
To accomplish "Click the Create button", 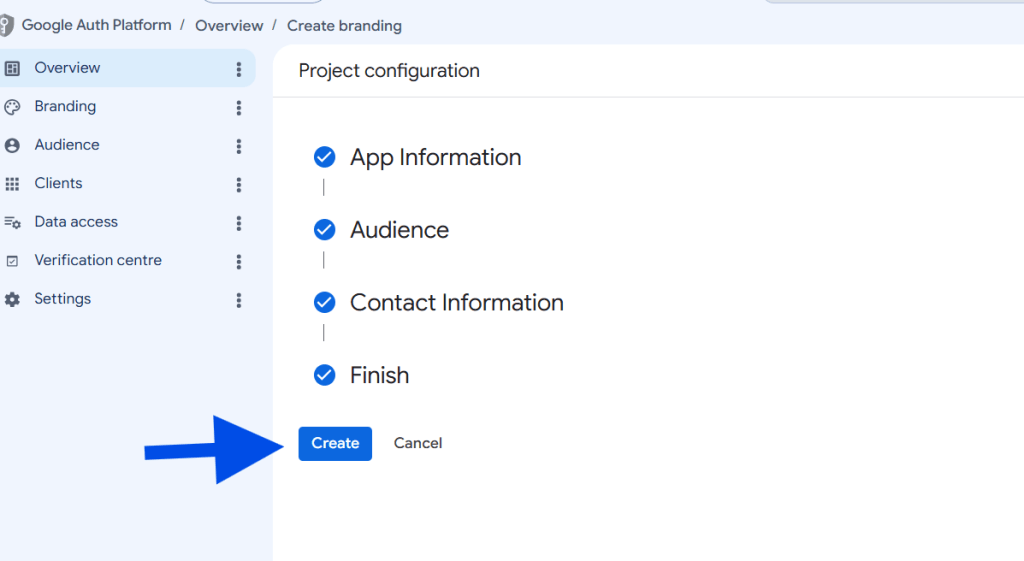I will click(335, 443).
